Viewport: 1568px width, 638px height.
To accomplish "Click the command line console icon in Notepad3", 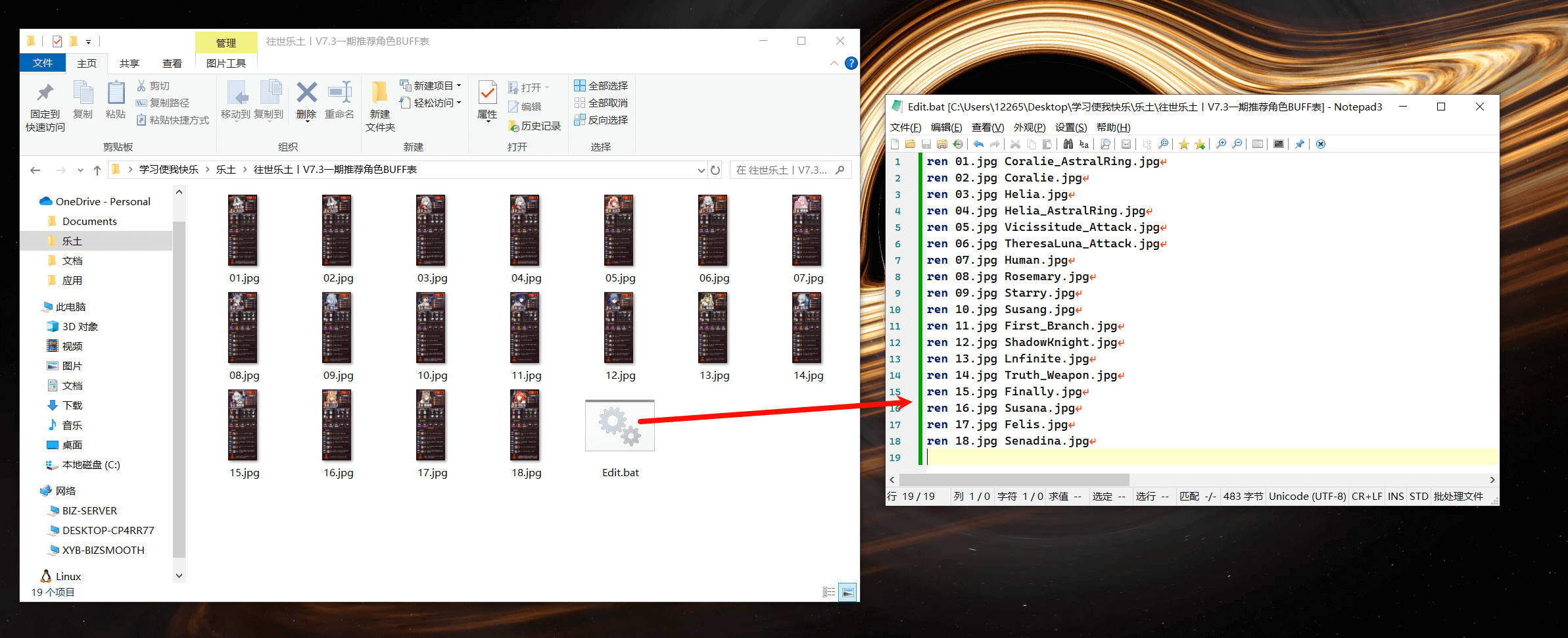I will click(1279, 144).
